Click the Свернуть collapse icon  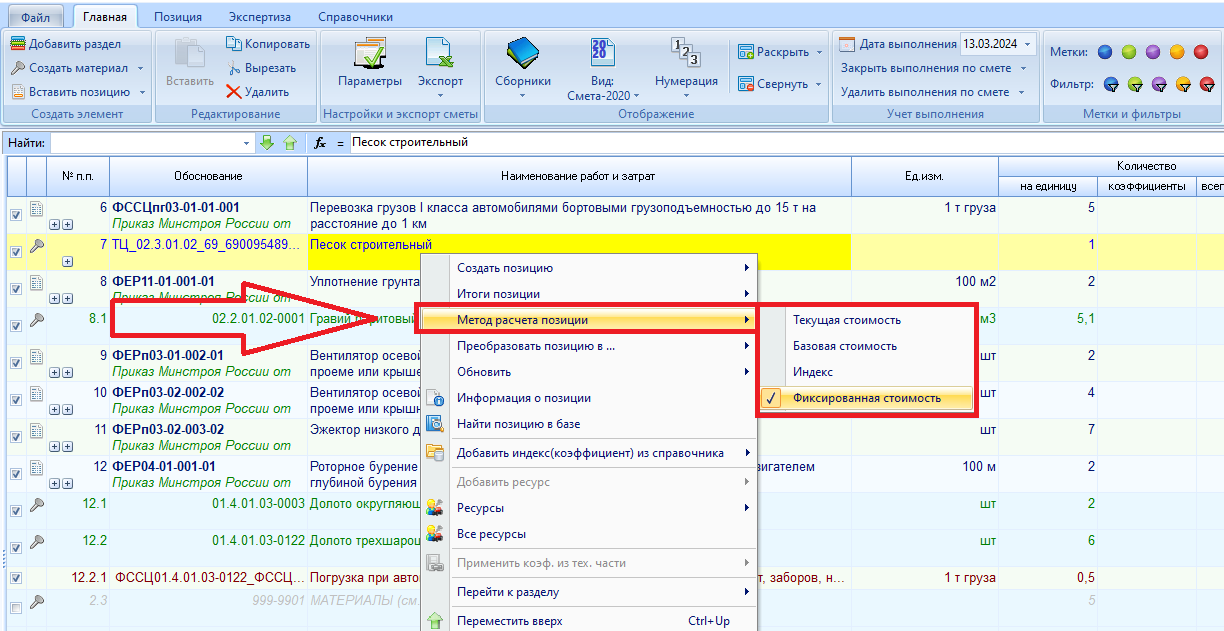point(746,85)
